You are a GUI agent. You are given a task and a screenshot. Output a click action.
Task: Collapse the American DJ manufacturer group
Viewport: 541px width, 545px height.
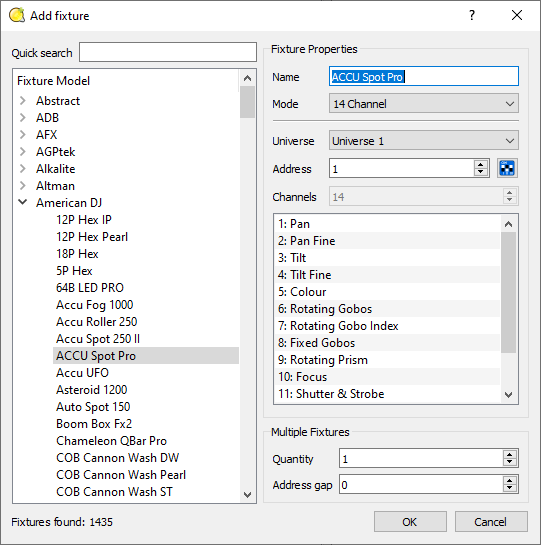pos(23,202)
